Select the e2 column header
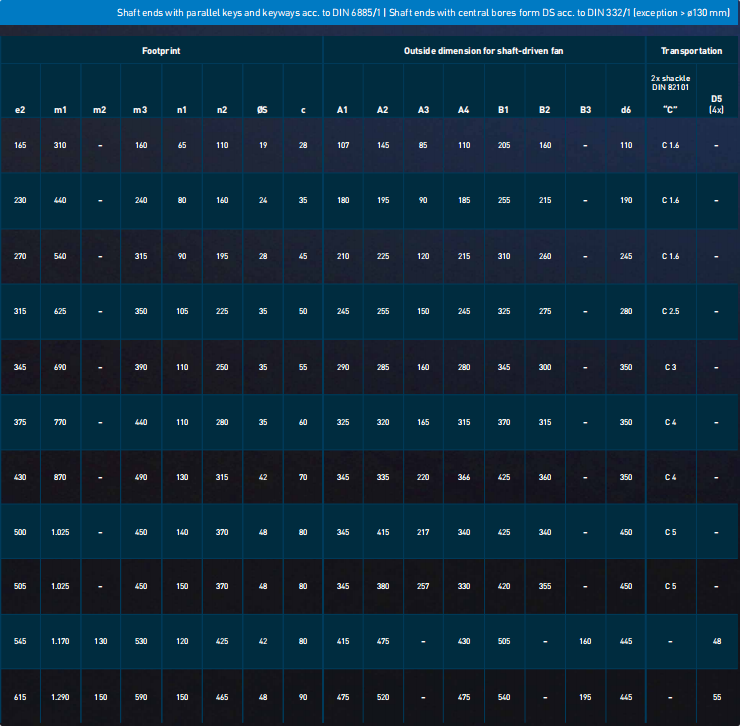This screenshot has height=726, width=740. click(x=21, y=109)
